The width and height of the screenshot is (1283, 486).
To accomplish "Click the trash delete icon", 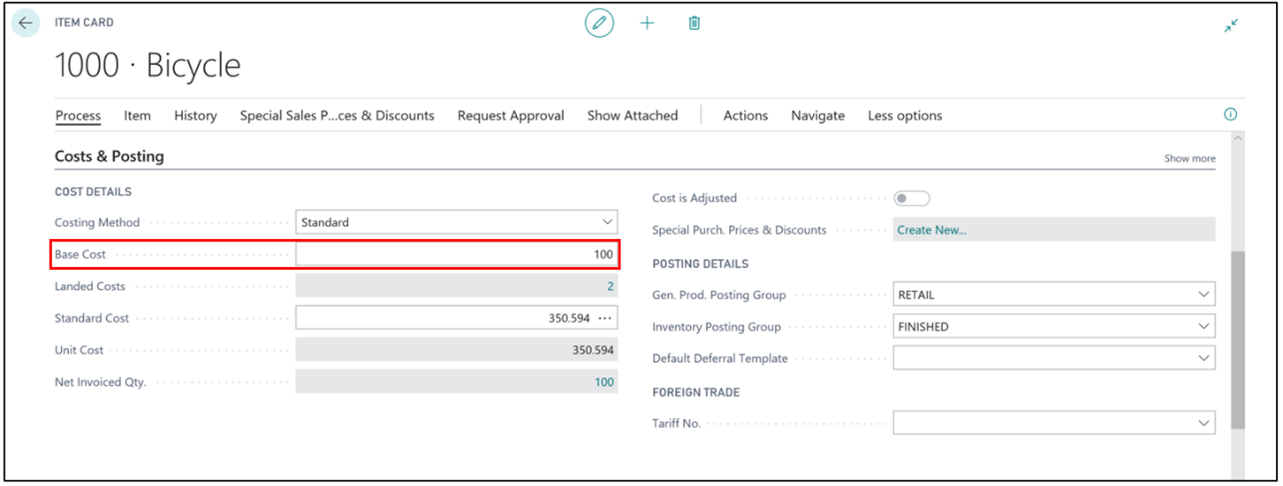I will coord(694,23).
